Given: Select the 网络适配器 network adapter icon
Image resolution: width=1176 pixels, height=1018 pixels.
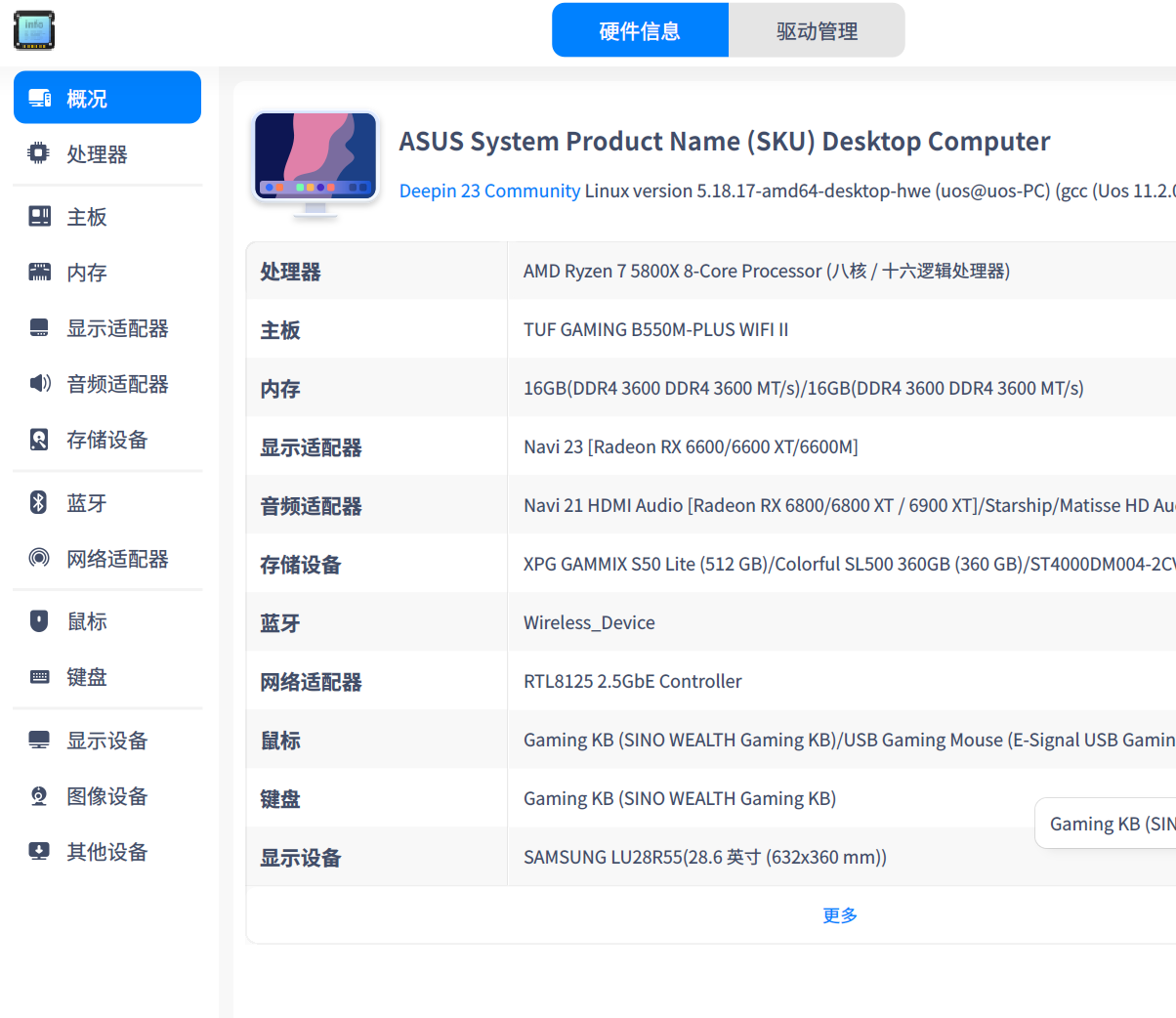Looking at the screenshot, I should (37, 558).
